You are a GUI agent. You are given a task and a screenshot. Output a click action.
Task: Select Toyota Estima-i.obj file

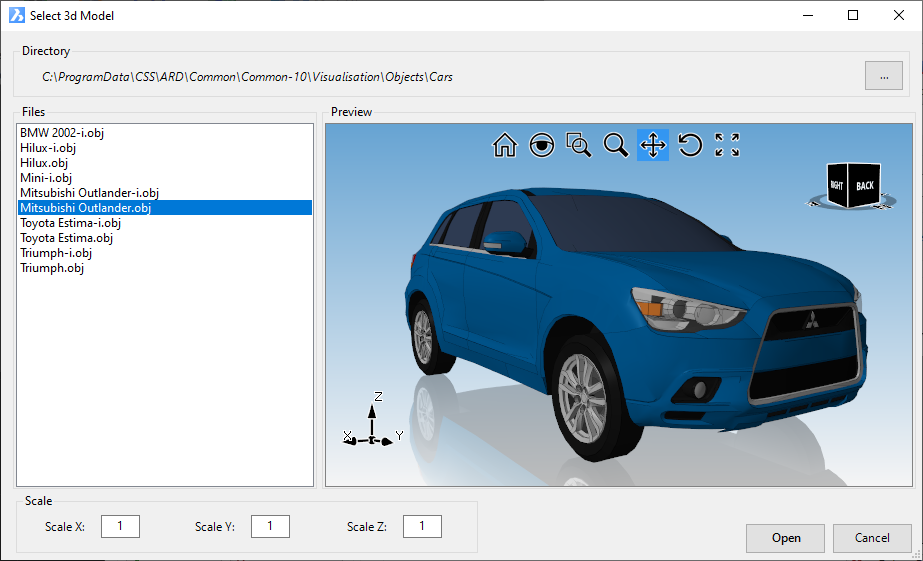pos(165,223)
